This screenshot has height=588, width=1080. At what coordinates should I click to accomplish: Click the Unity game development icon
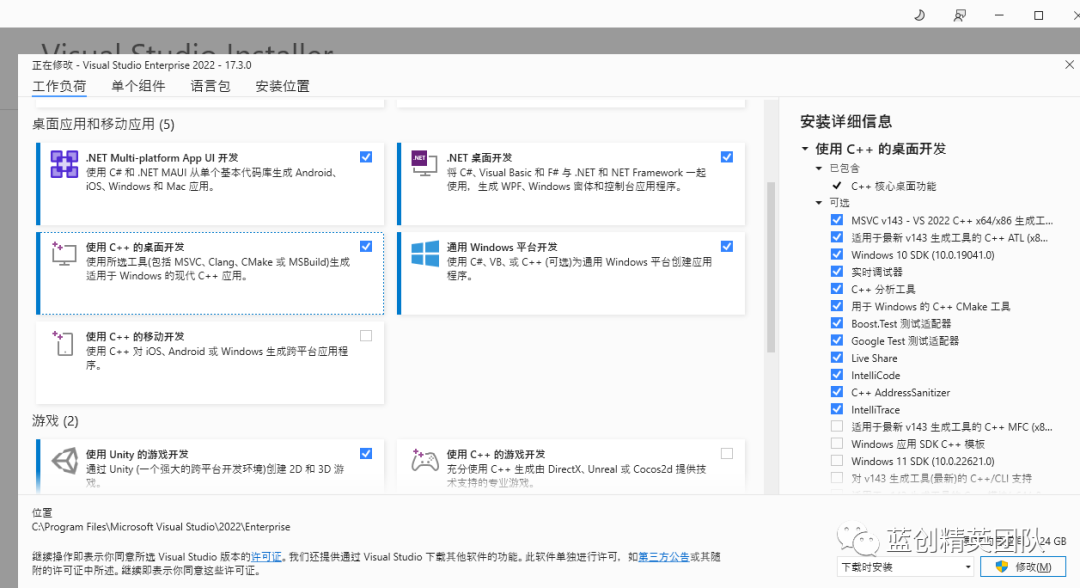click(x=65, y=461)
